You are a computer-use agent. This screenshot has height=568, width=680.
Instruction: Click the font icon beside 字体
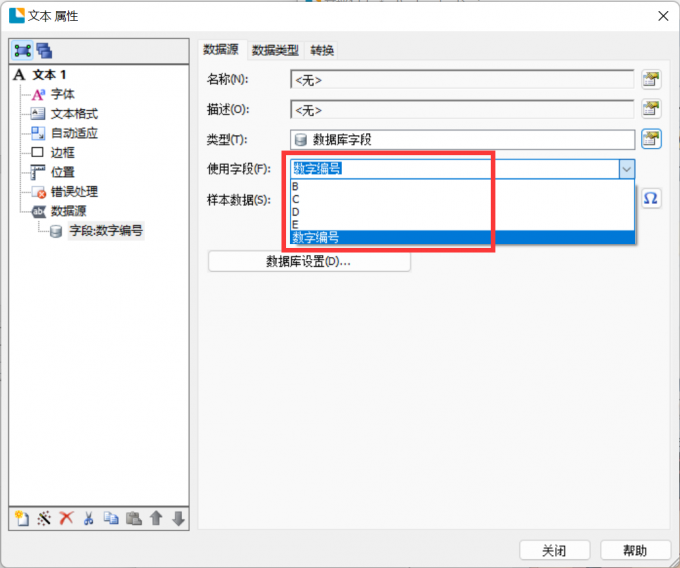tap(38, 94)
